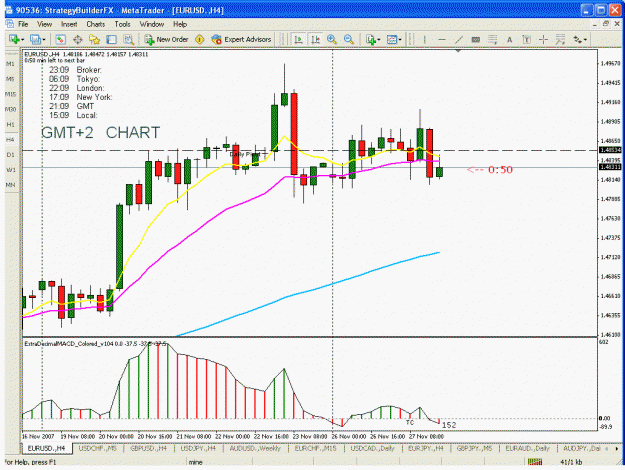Click the connection status bars indicator

(535, 462)
